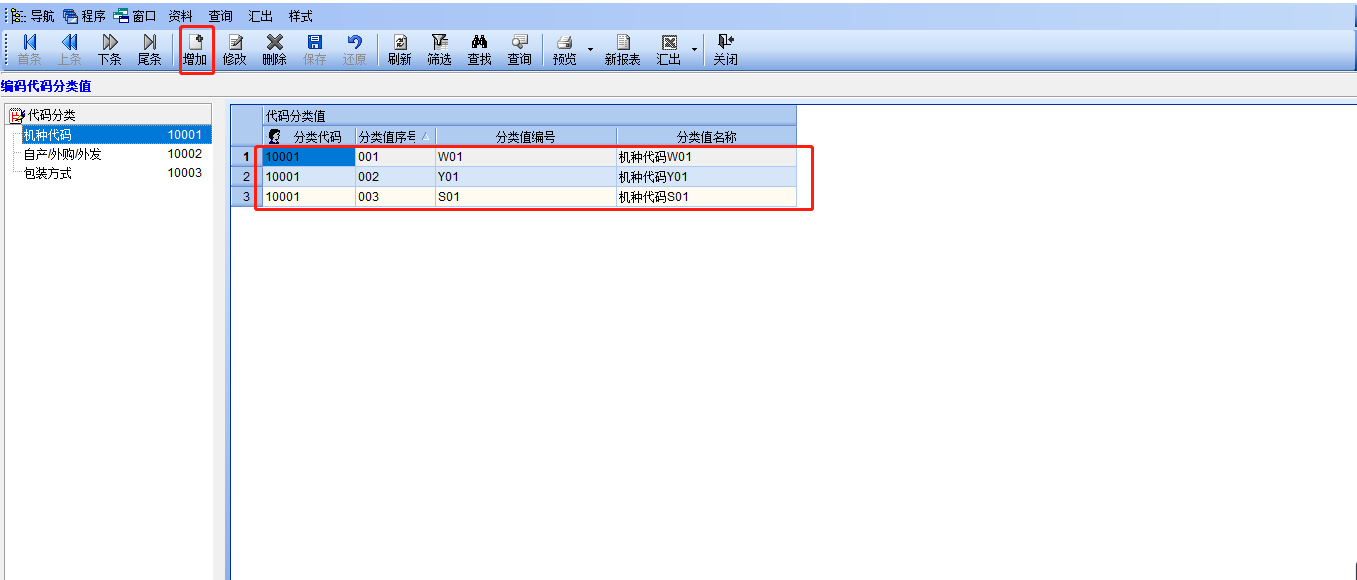Screen dimensions: 1357x580
Task: Jump to last record with 尾条
Action: (x=149, y=50)
